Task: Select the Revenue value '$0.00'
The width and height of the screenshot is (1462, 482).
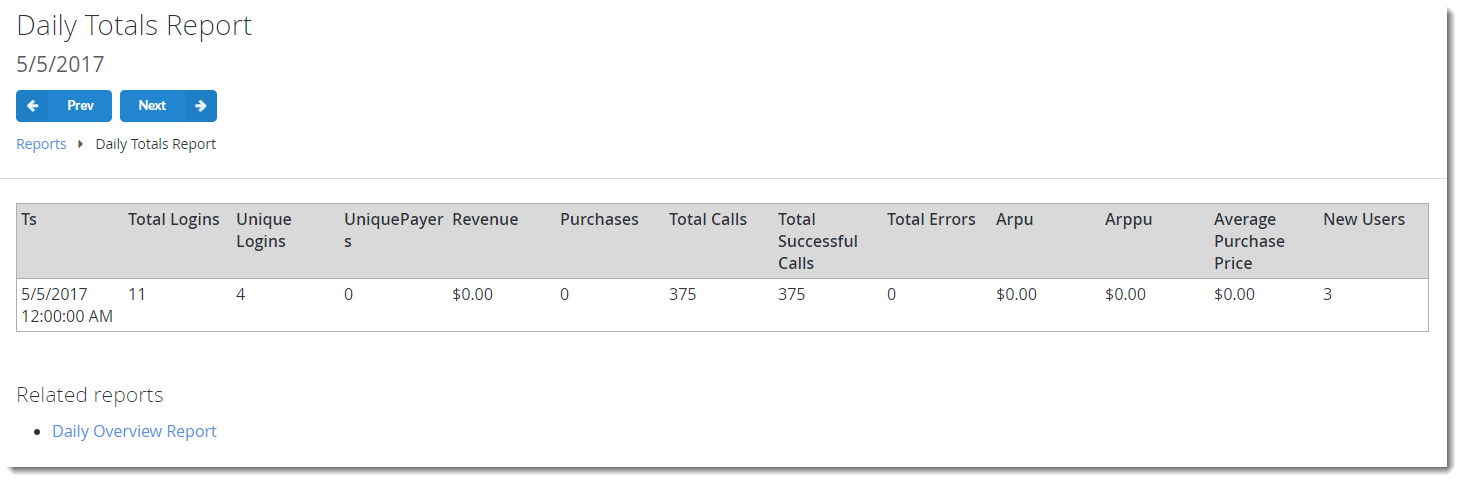Action: click(x=472, y=294)
